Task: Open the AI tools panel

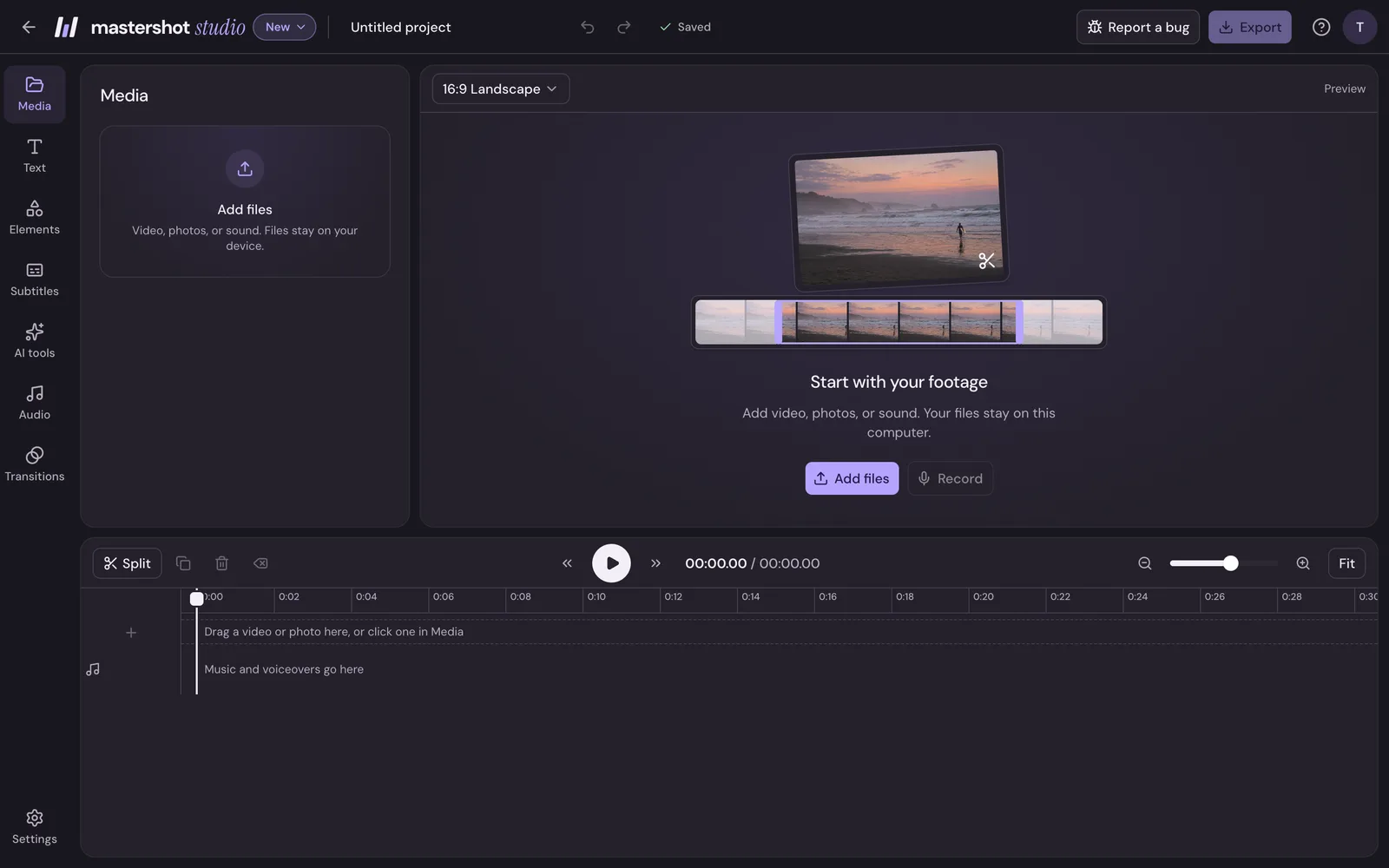Action: point(35,341)
